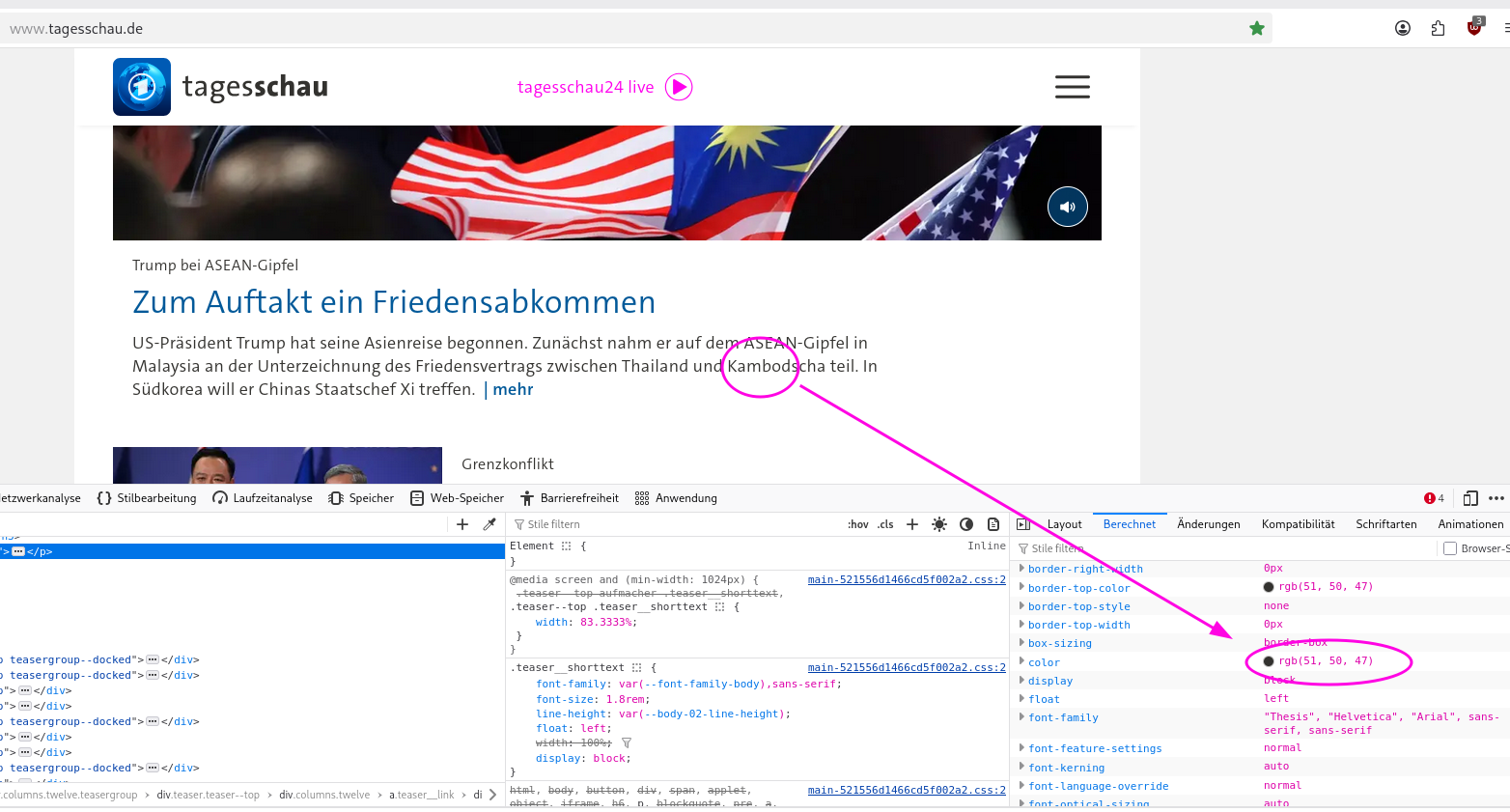Toggle print media simulation page icon

coord(993,524)
